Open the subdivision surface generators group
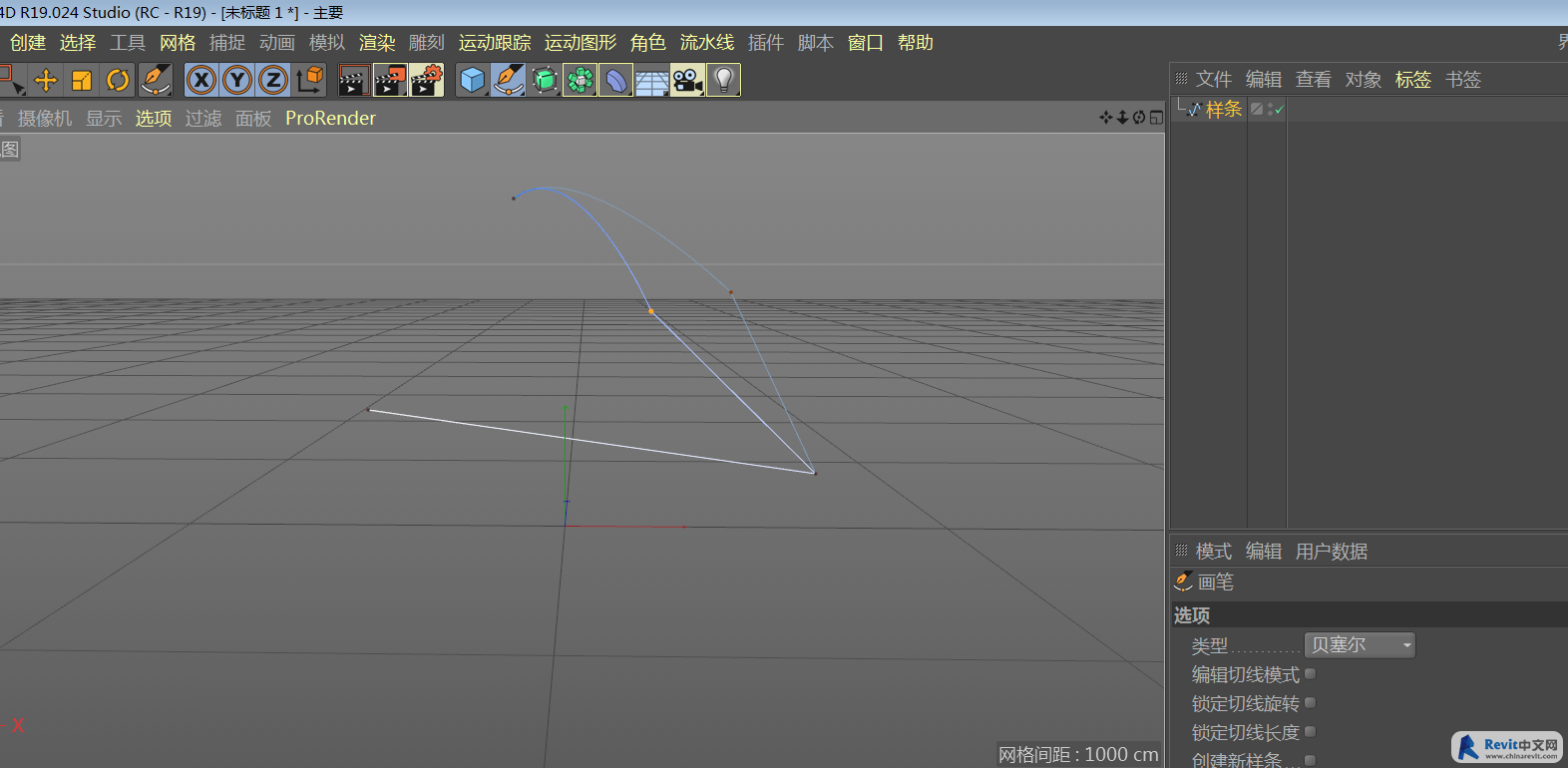This screenshot has height=768, width=1568. (545, 80)
